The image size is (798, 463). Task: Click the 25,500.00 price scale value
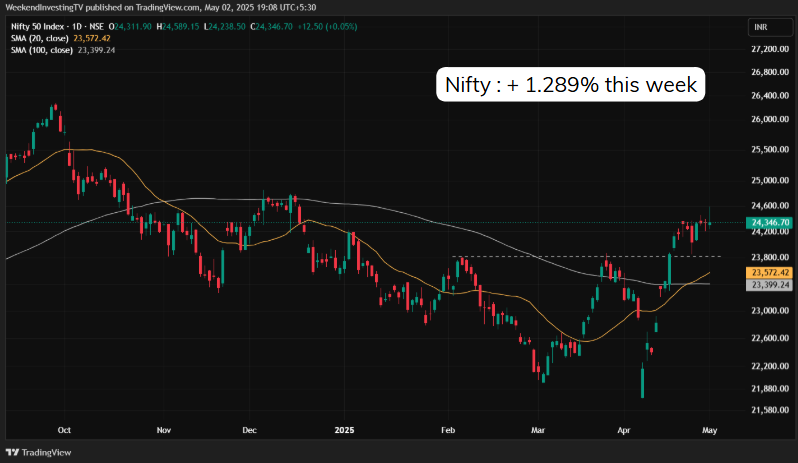770,150
